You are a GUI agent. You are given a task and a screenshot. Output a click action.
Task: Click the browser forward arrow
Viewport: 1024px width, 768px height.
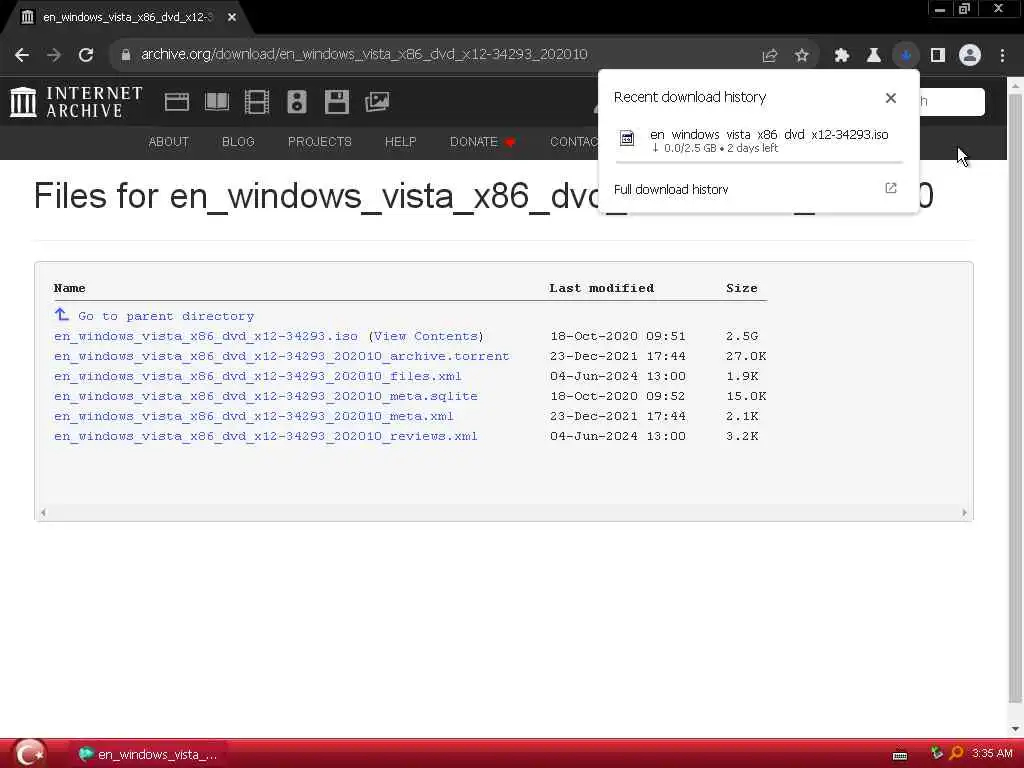point(54,55)
